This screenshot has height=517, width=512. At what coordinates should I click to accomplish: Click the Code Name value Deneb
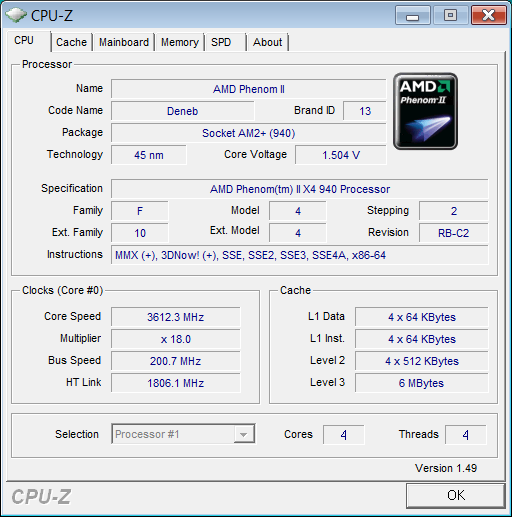pyautogui.click(x=183, y=111)
